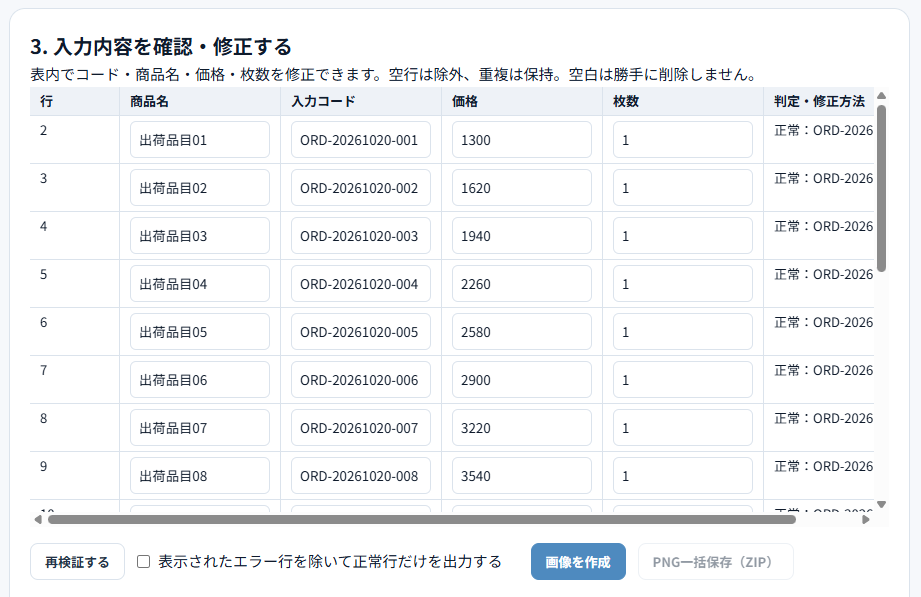Image resolution: width=921 pixels, height=597 pixels.
Task: Click the 再検証する button
Action: tap(78, 562)
